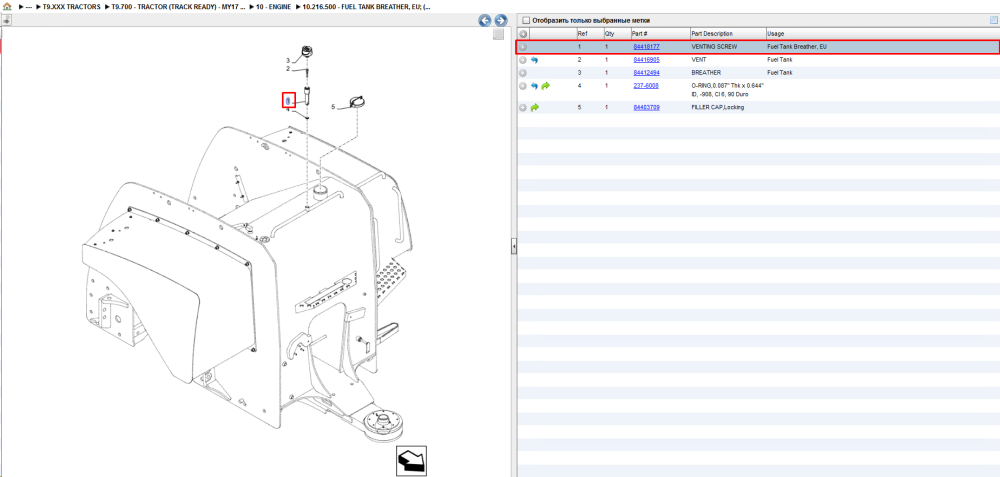This screenshot has height=477, width=1000.
Task: Open part number link 84403709
Action: click(646, 108)
